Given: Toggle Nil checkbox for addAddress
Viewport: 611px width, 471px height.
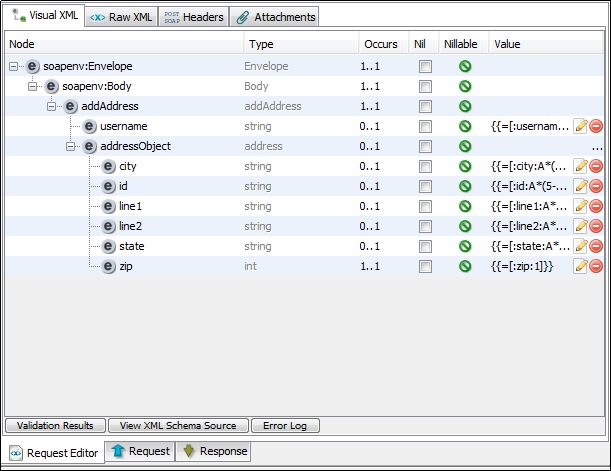Looking at the screenshot, I should pyautogui.click(x=425, y=106).
